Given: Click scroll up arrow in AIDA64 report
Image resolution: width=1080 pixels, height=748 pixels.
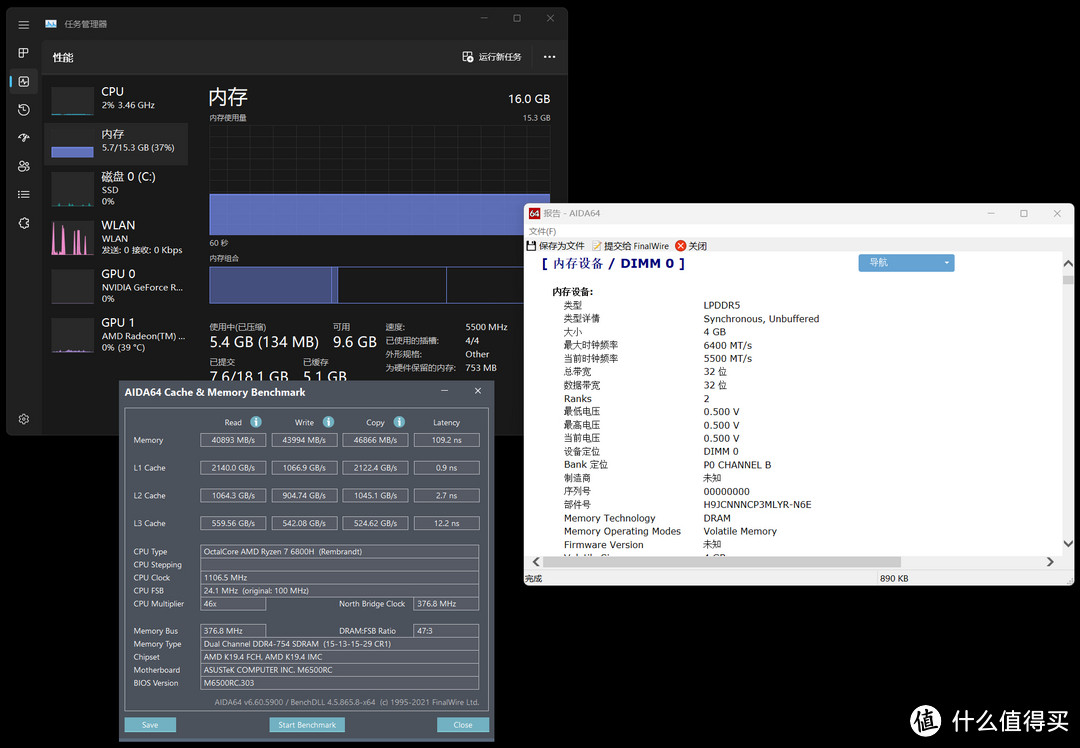Looking at the screenshot, I should point(1068,263).
